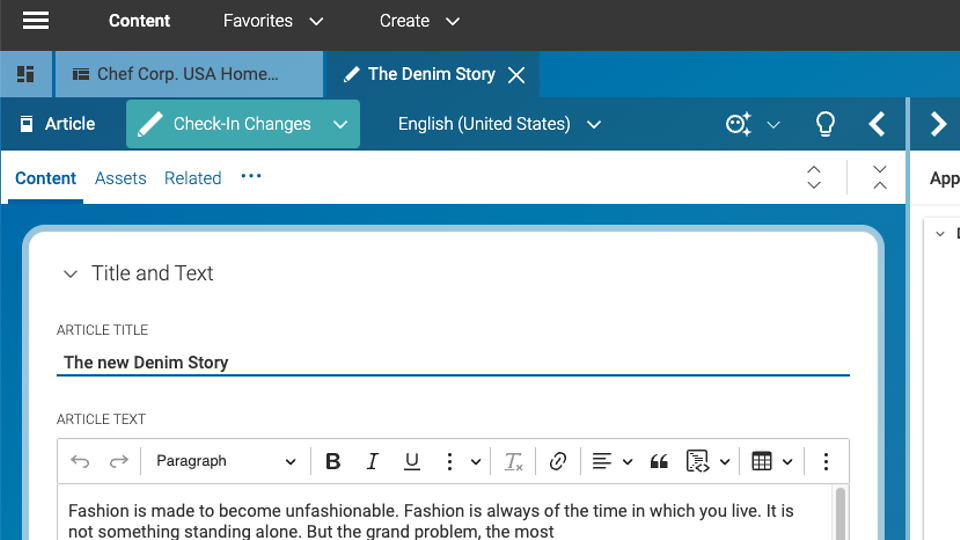This screenshot has height=540, width=960.
Task: Click into the article text body
Action: [445, 513]
